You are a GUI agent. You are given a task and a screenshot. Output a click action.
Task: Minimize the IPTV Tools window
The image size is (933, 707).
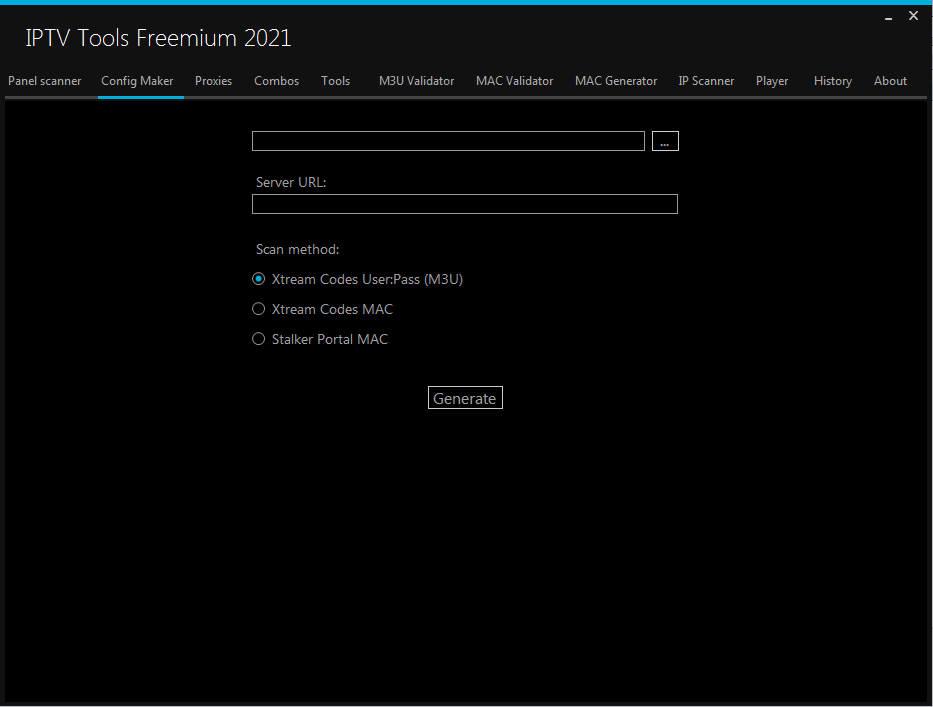tap(888, 17)
